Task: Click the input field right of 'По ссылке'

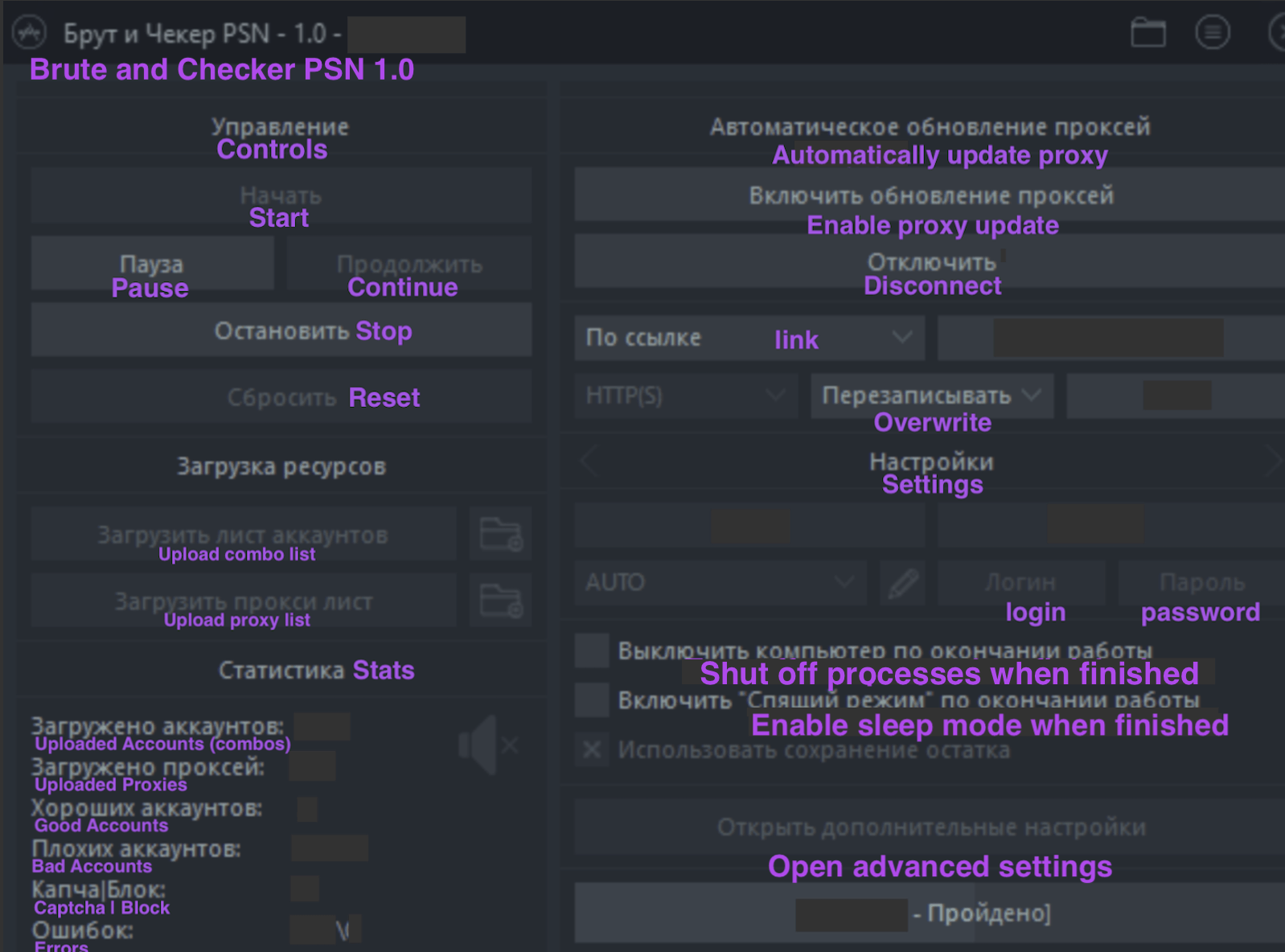Action: click(1110, 338)
